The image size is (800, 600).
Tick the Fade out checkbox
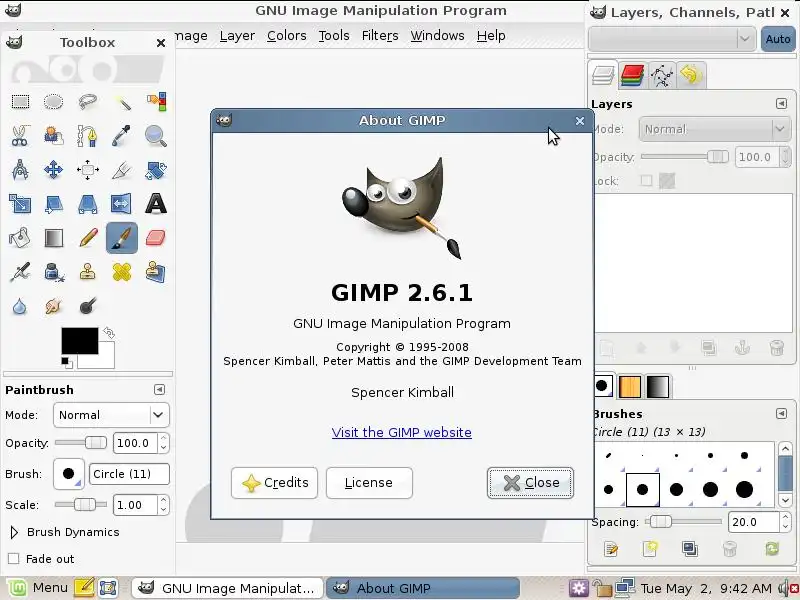pyautogui.click(x=14, y=559)
